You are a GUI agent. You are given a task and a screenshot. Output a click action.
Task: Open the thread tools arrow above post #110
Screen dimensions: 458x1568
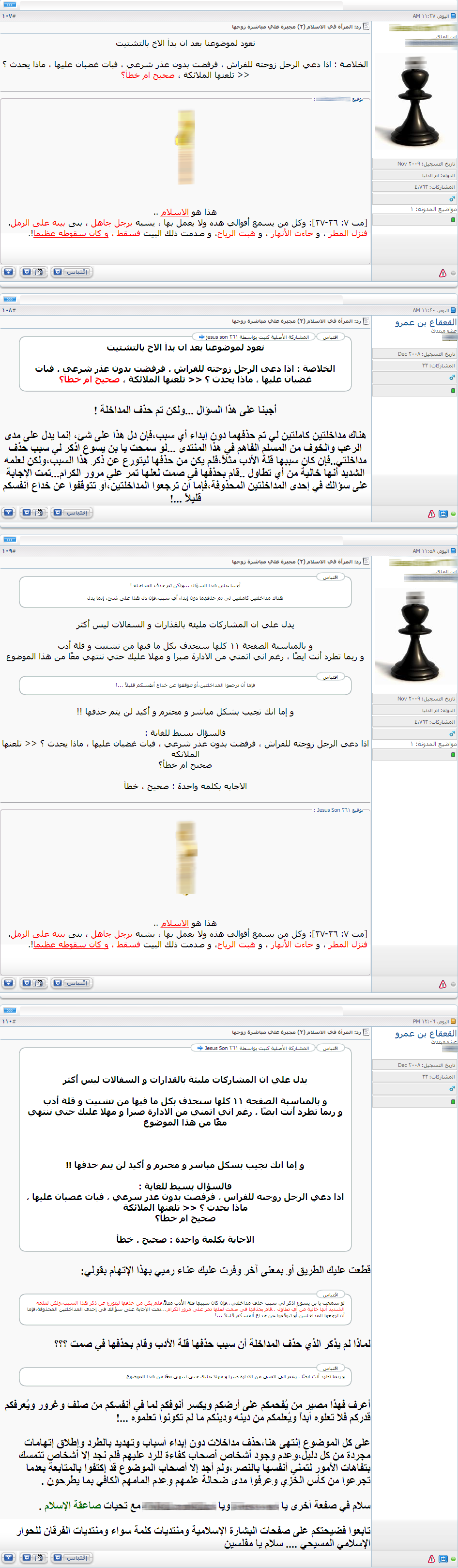[10, 1010]
